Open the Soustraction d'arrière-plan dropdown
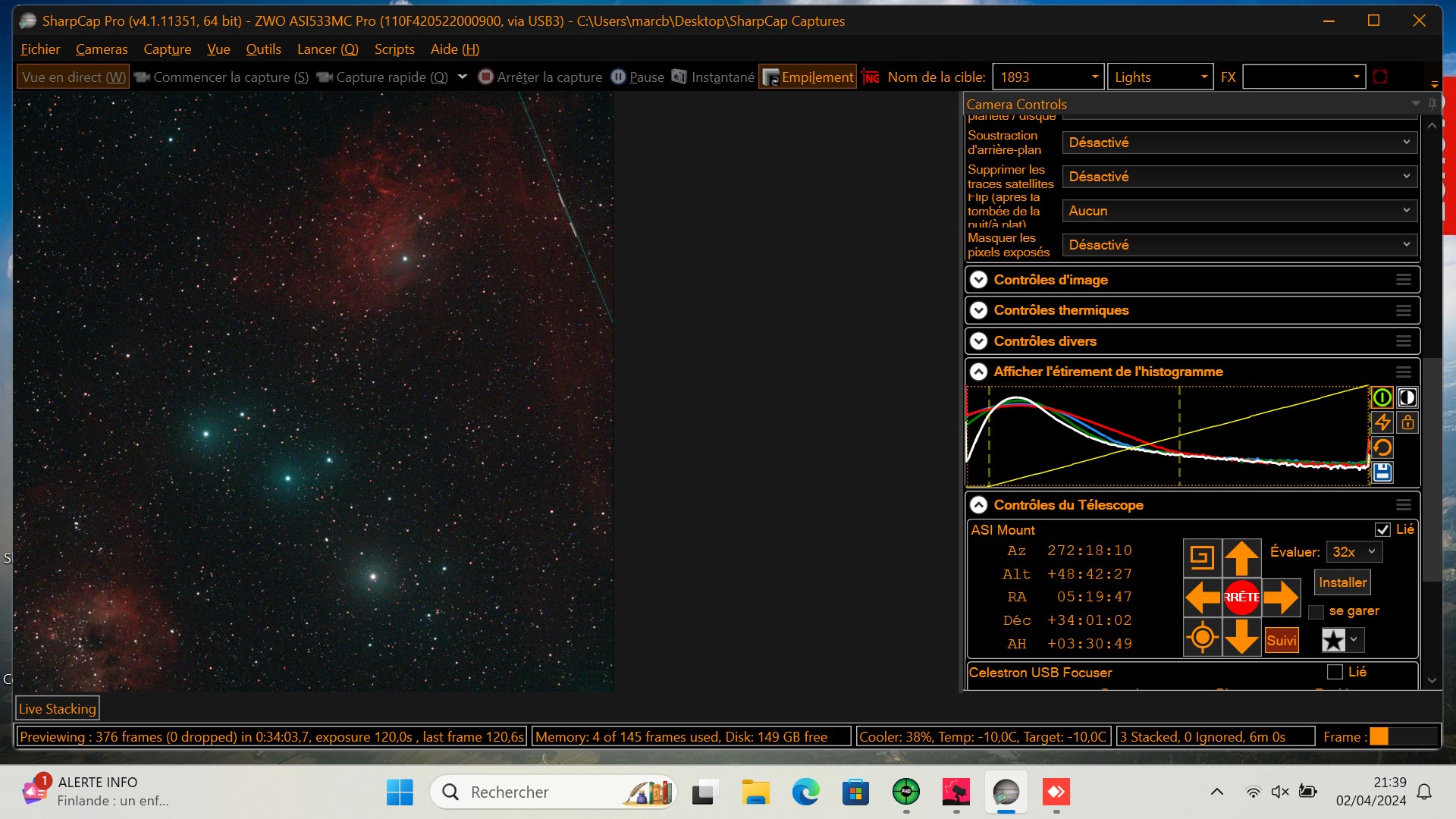 coord(1239,143)
